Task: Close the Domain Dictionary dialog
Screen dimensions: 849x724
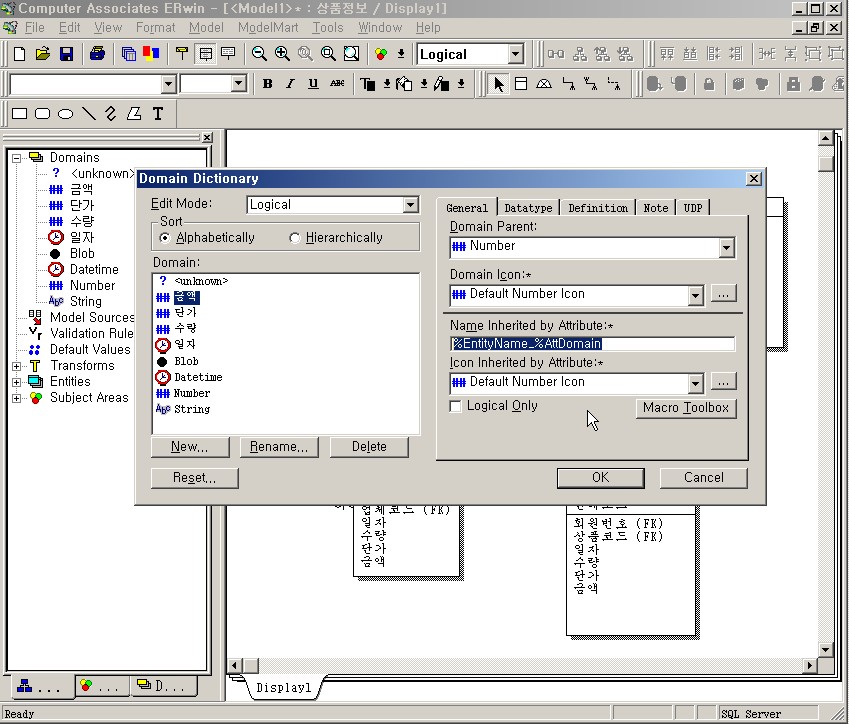Action: [x=754, y=179]
